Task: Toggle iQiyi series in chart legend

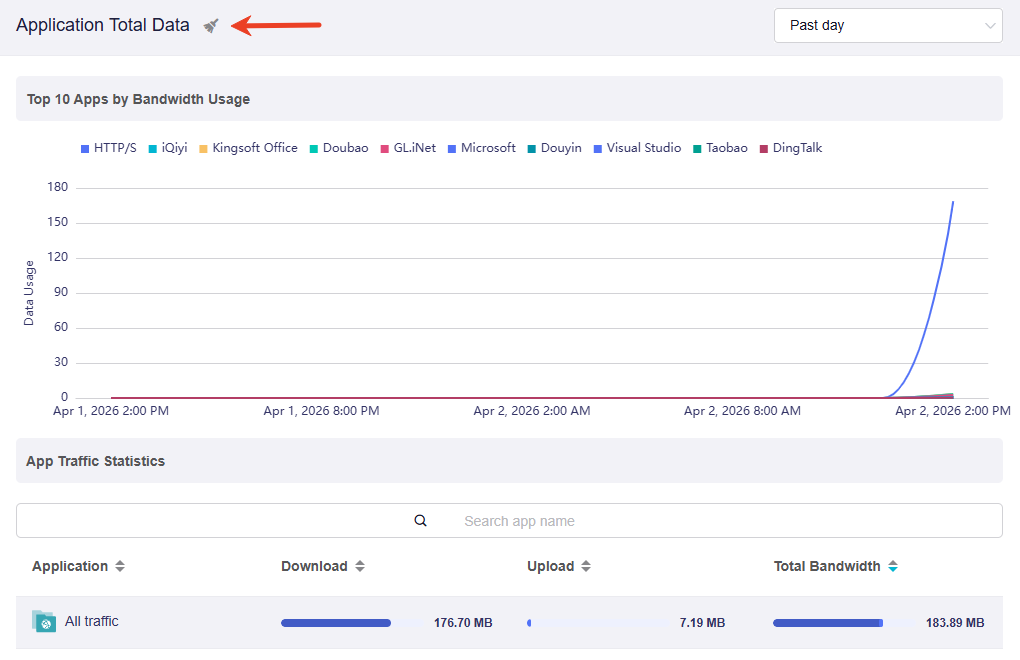Action: point(168,148)
